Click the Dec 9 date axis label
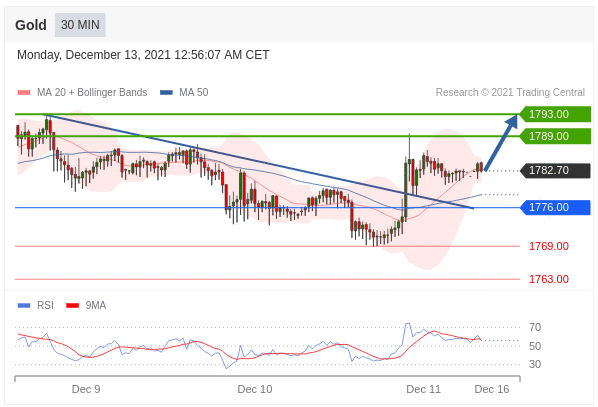598x407 pixels. [x=86, y=389]
